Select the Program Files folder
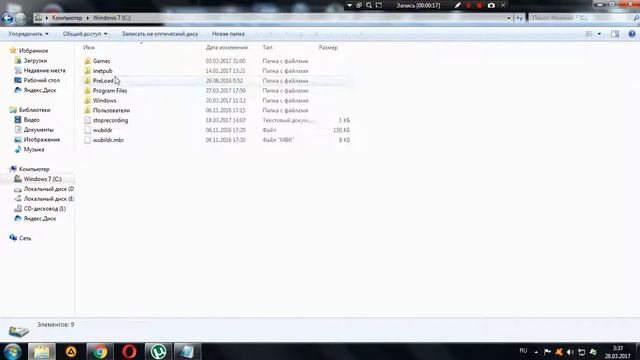Viewport: 640px width, 360px height. point(110,90)
